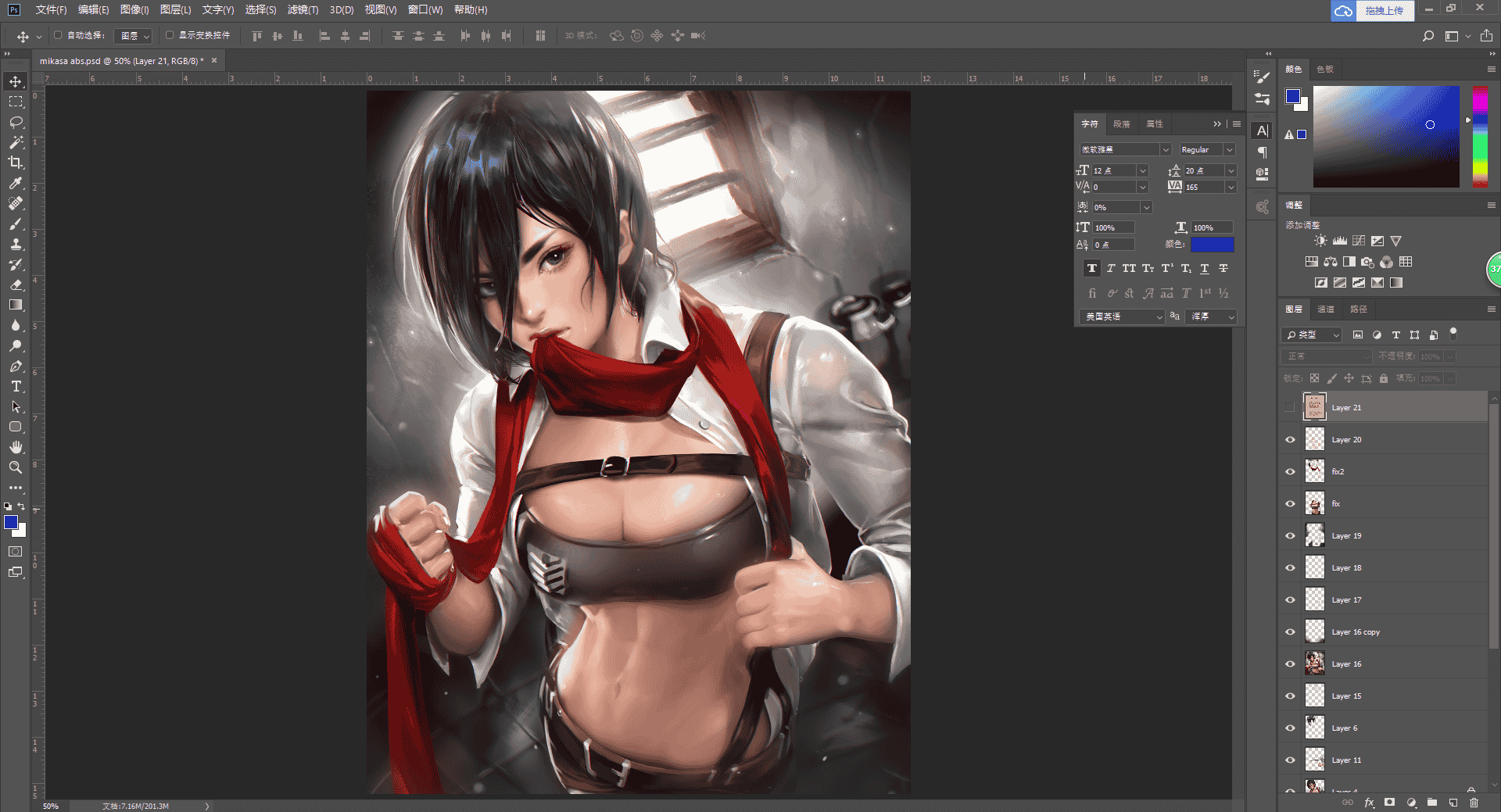Hide the fx2 layer visibility
Image resolution: width=1501 pixels, height=812 pixels.
1290,471
